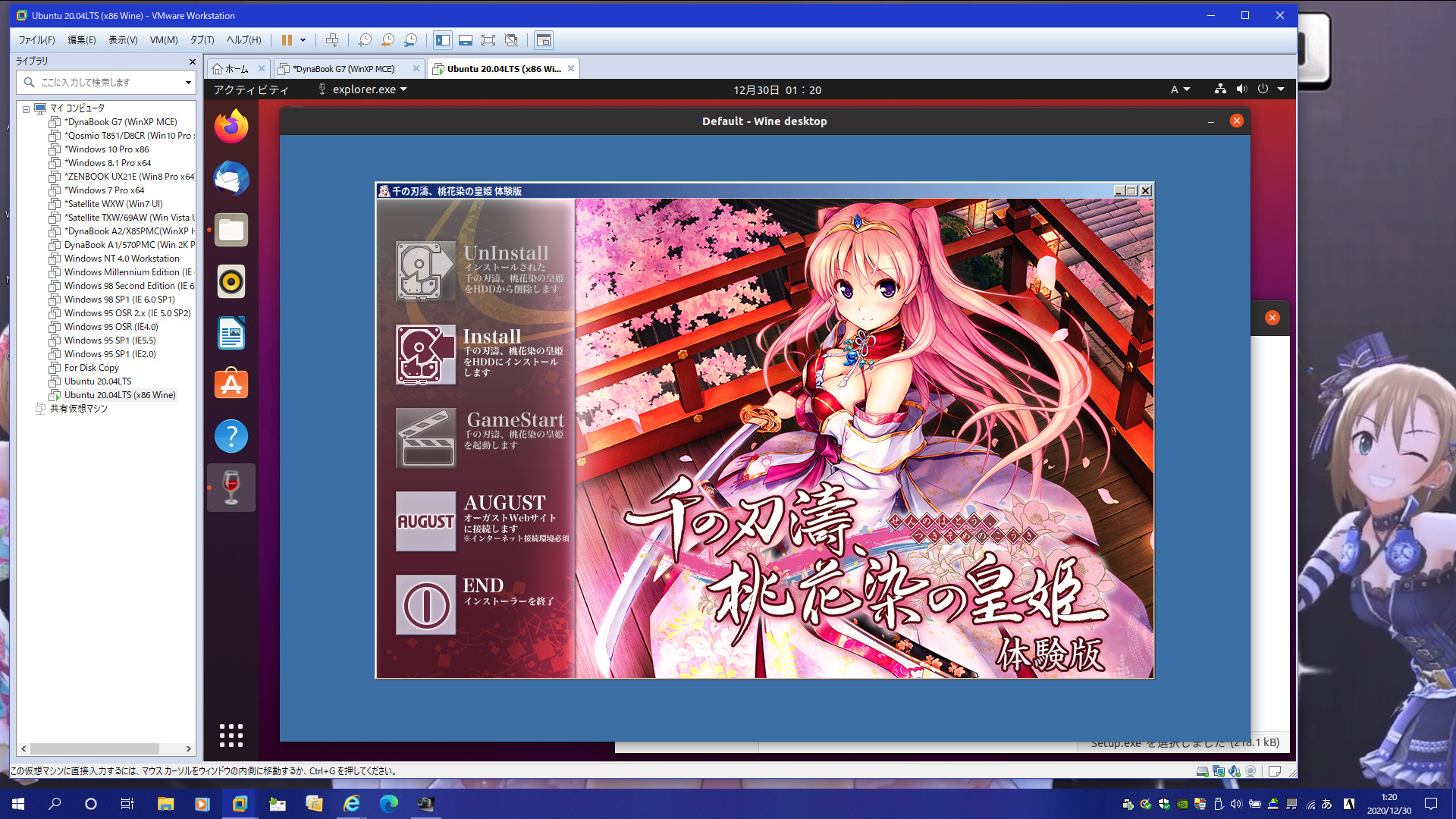
Task: Click the Install hard disk icon
Action: coord(425,354)
